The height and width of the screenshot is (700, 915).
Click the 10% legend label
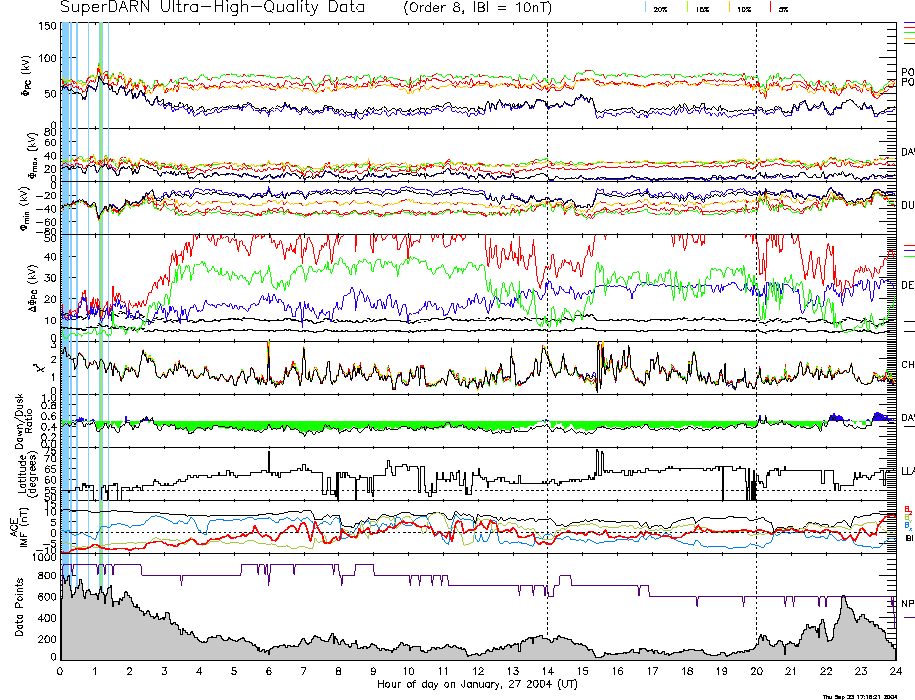(745, 8)
